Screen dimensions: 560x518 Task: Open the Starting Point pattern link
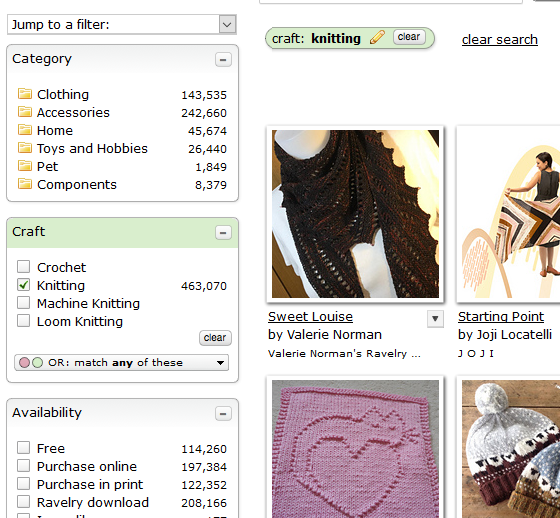[x=501, y=317]
